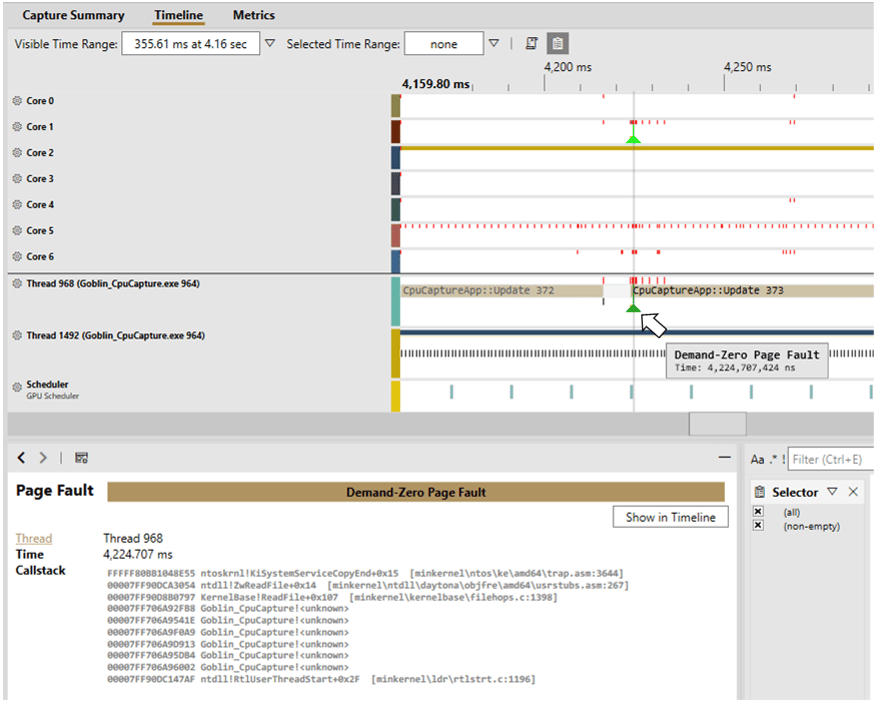Open the Metrics tab
The height and width of the screenshot is (704, 874).
254,15
